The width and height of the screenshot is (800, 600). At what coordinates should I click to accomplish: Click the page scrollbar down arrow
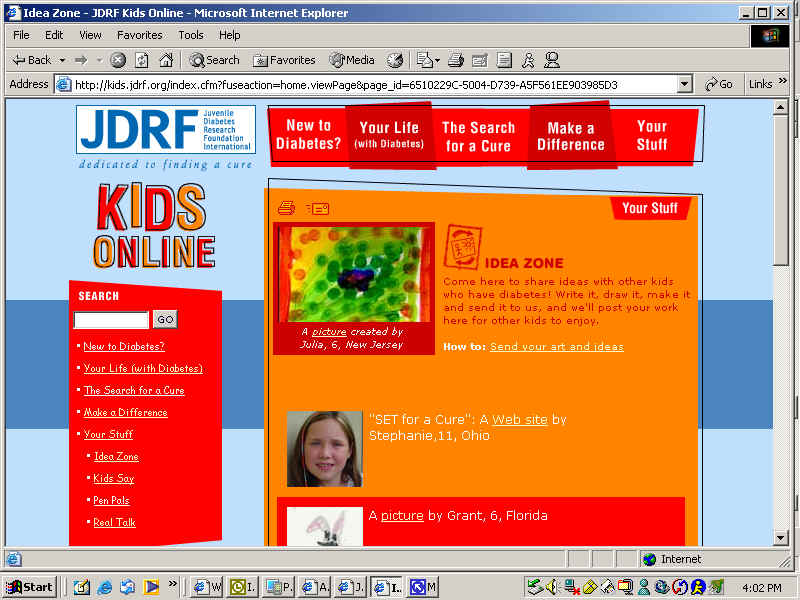(781, 538)
